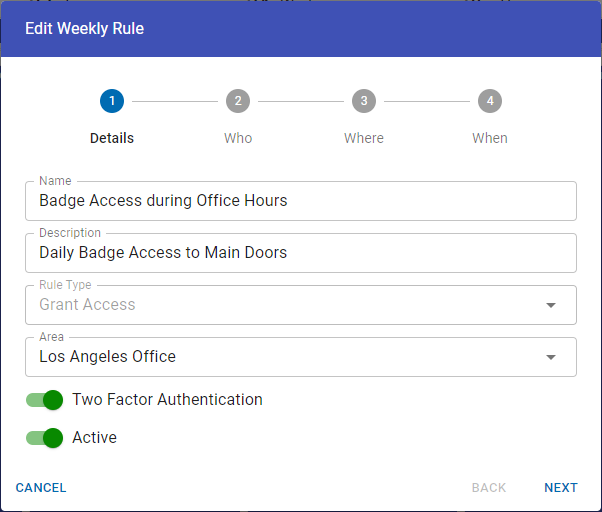Image resolution: width=602 pixels, height=512 pixels.
Task: Click the step 4 circle icon
Action: coord(490,101)
